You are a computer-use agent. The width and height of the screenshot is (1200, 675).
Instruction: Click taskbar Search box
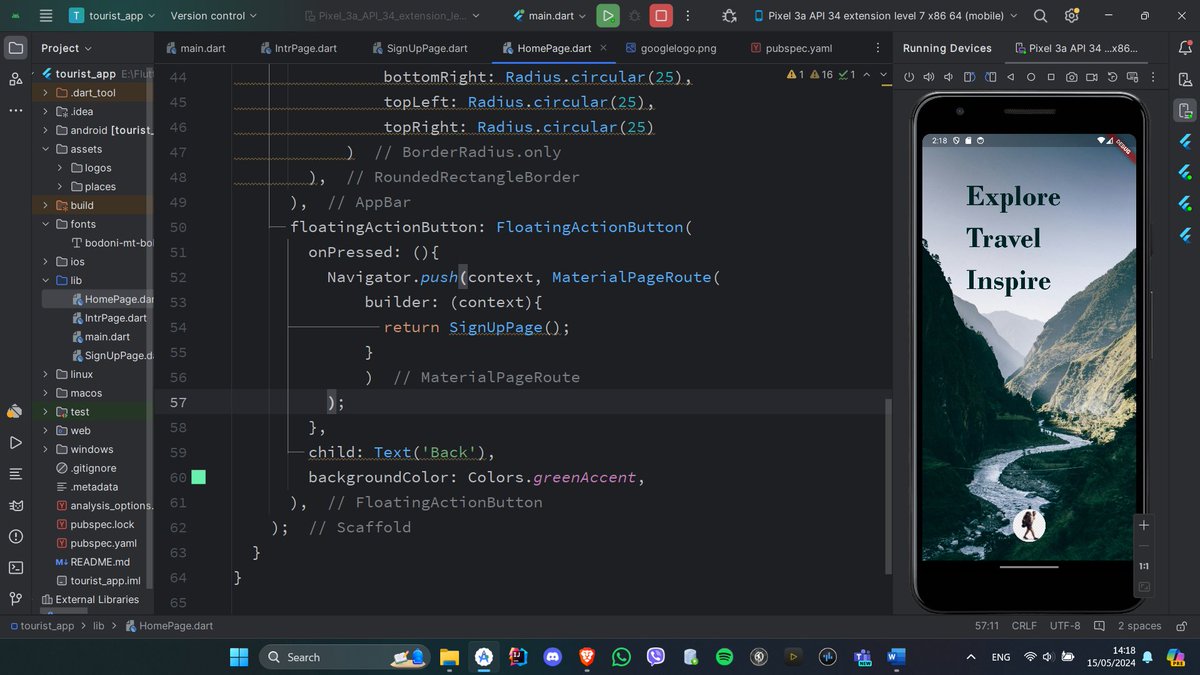(x=345, y=657)
